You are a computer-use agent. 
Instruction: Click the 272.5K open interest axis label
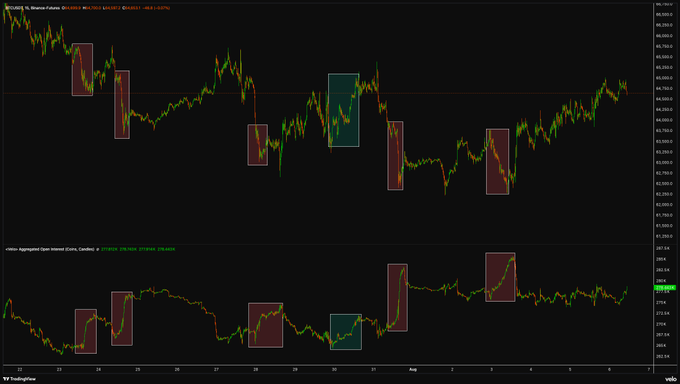tap(663, 313)
